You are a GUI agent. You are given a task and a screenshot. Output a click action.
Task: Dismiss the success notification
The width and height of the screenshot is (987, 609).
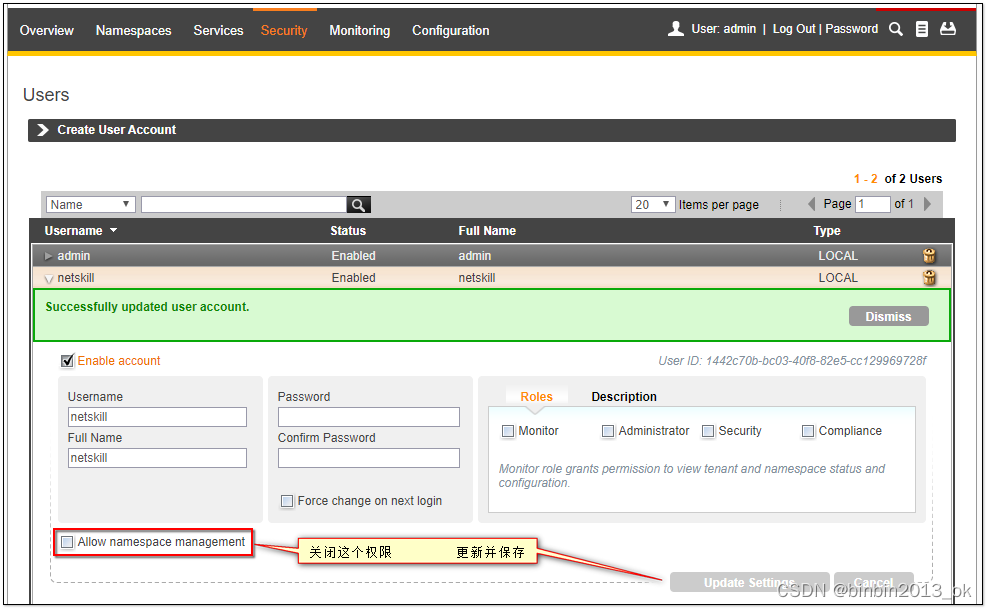coord(888,316)
